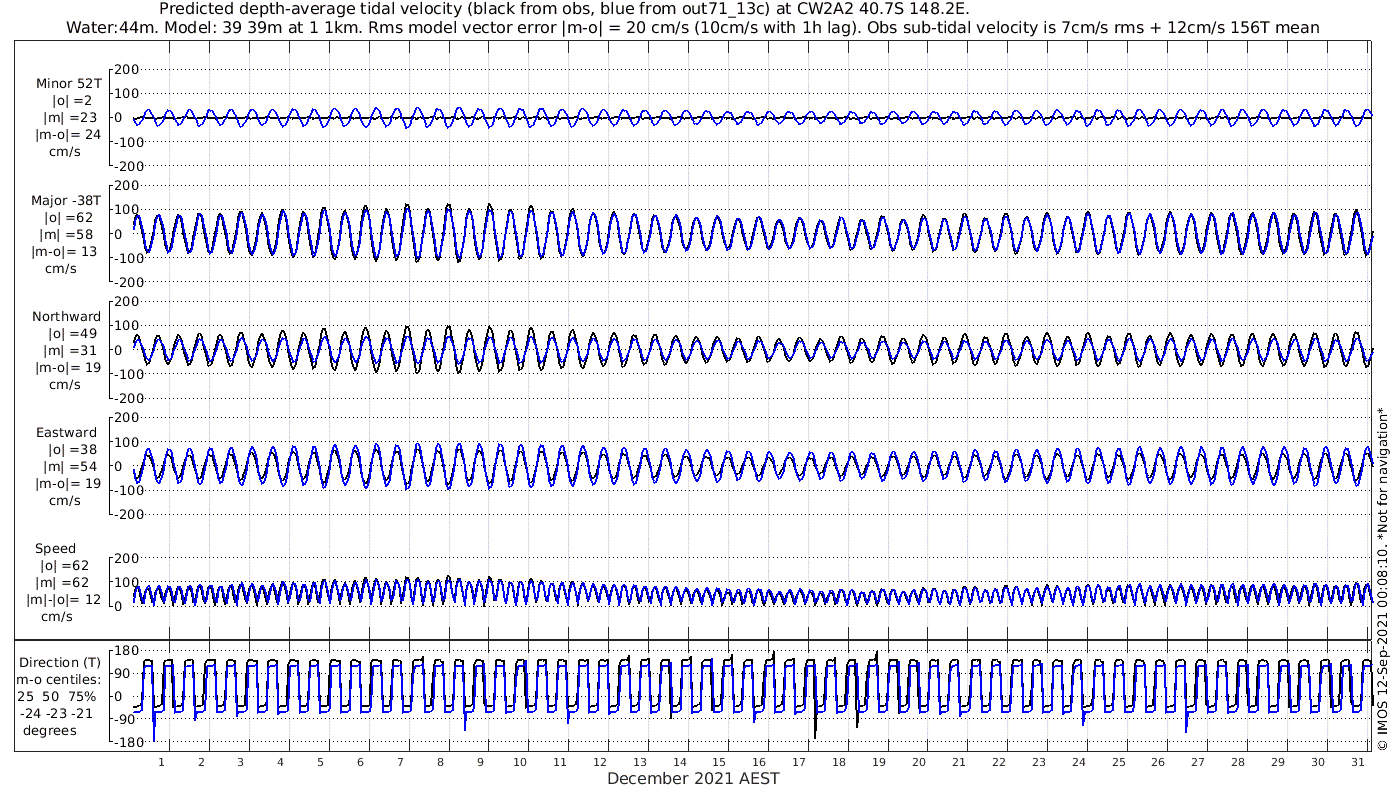
Task: Click the 'Direction (T)' panel label
Action: point(60,663)
